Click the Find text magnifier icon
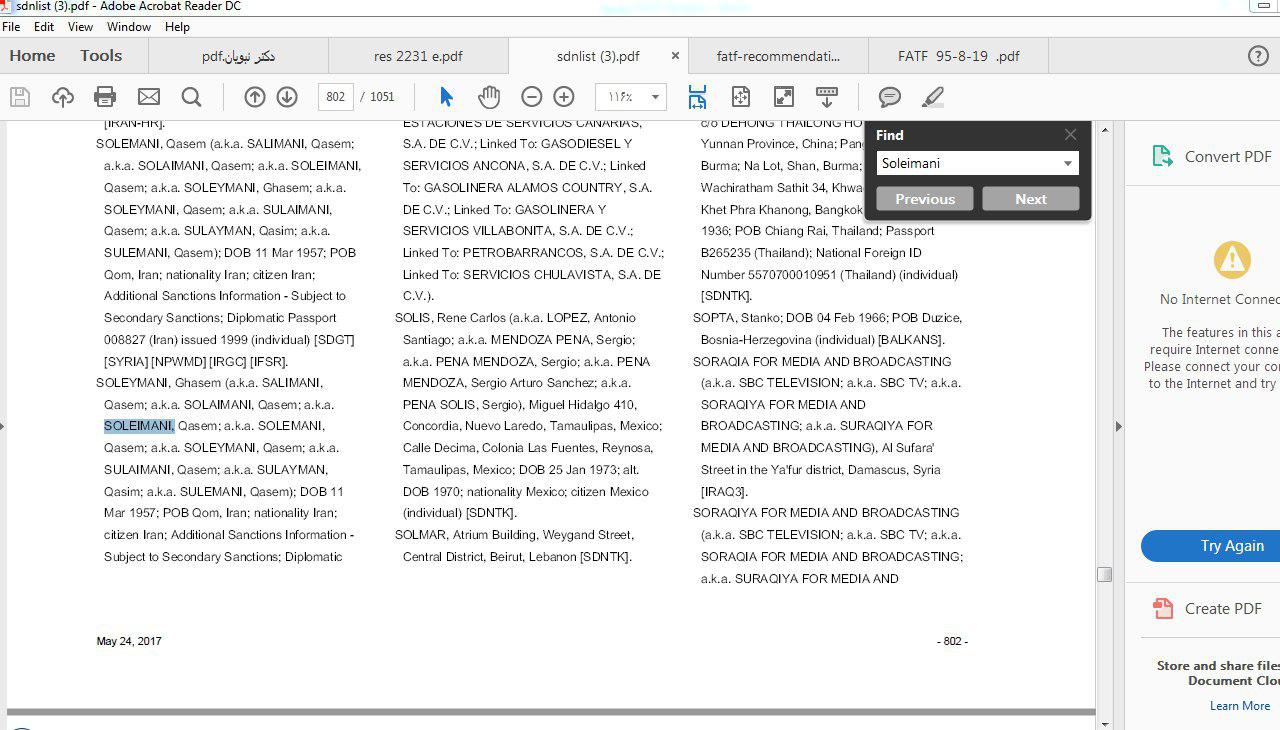This screenshot has height=730, width=1280. click(191, 97)
